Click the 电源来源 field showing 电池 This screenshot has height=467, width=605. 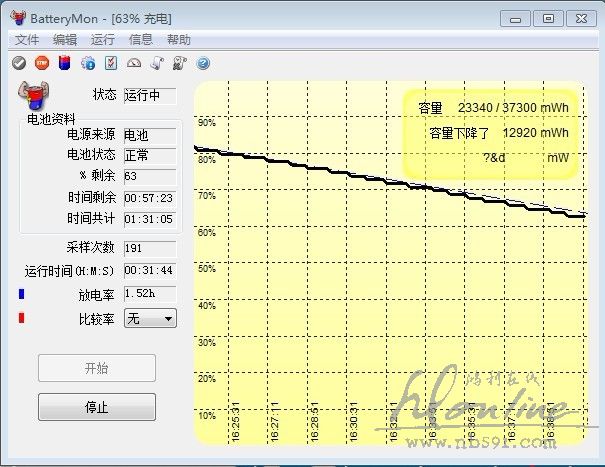150,135
